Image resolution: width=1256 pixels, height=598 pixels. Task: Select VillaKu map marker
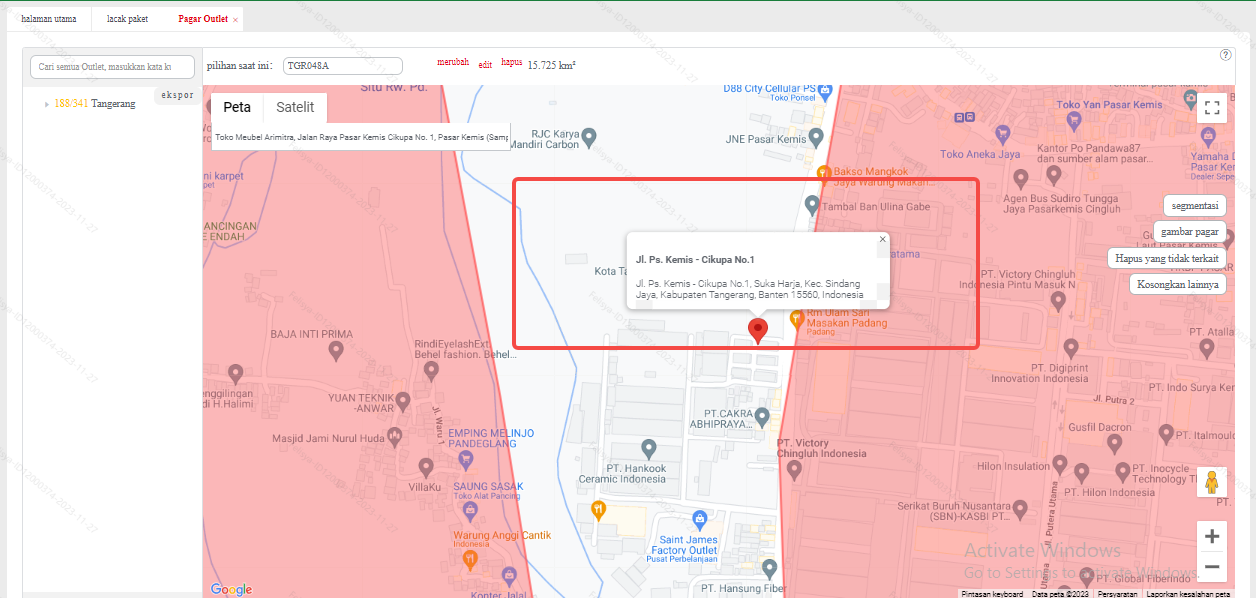[426, 467]
